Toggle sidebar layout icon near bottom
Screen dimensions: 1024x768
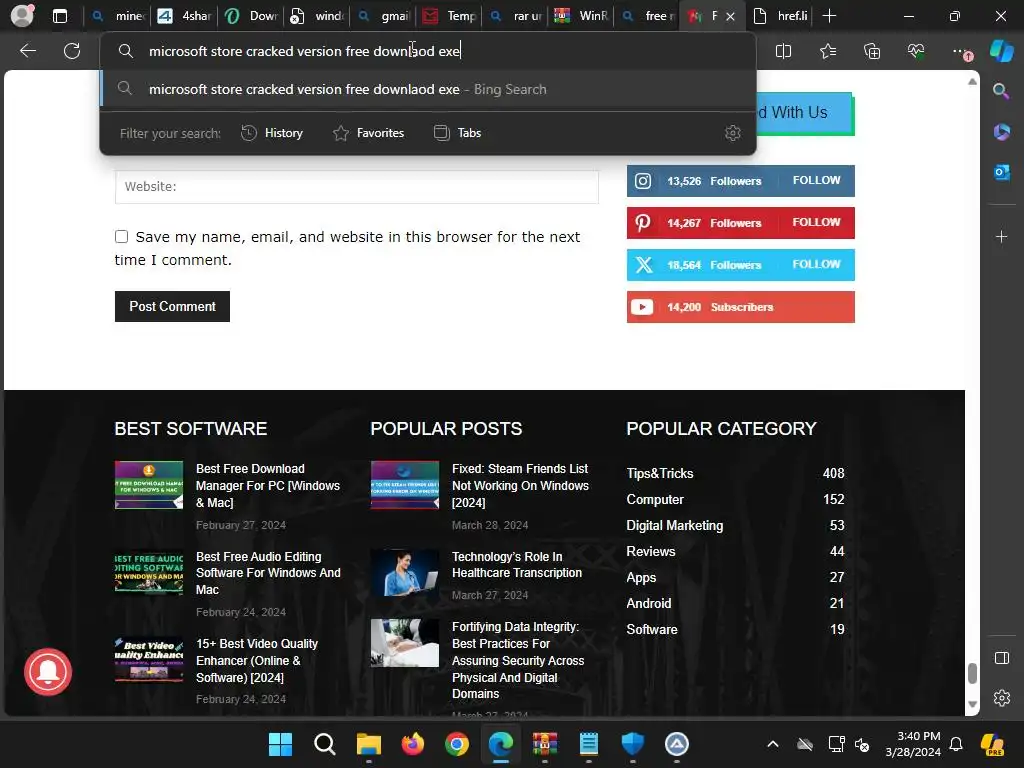pyautogui.click(x=1001, y=658)
